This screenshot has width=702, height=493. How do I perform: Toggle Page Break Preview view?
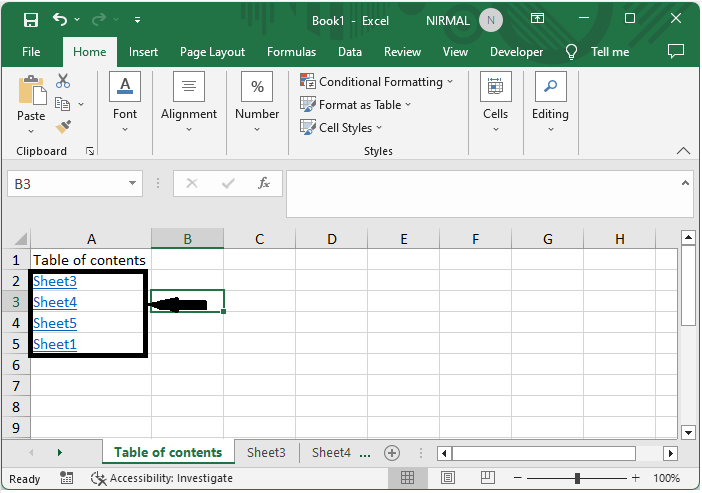486,478
